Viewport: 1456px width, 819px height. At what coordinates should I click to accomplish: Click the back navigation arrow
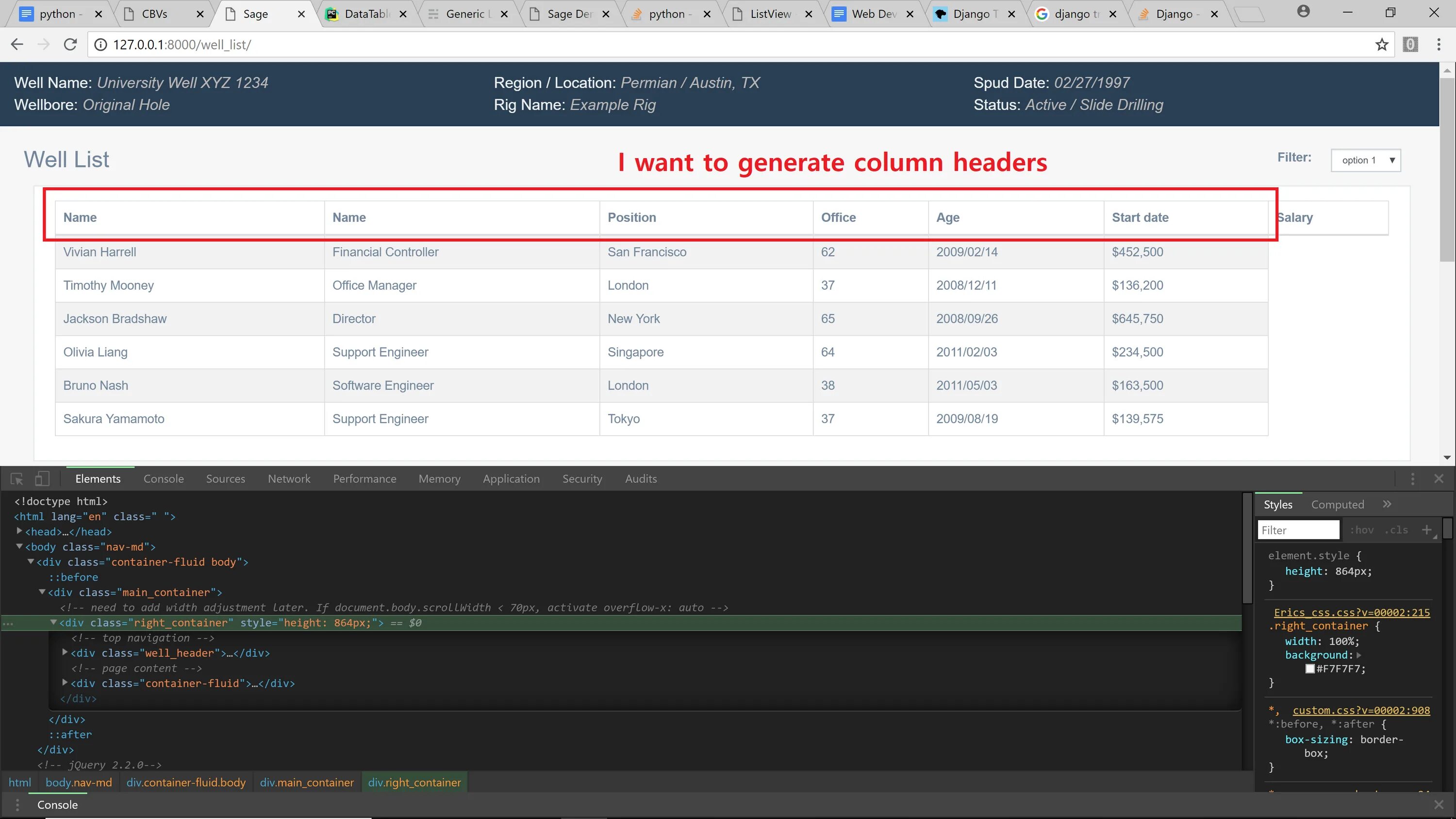point(17,44)
